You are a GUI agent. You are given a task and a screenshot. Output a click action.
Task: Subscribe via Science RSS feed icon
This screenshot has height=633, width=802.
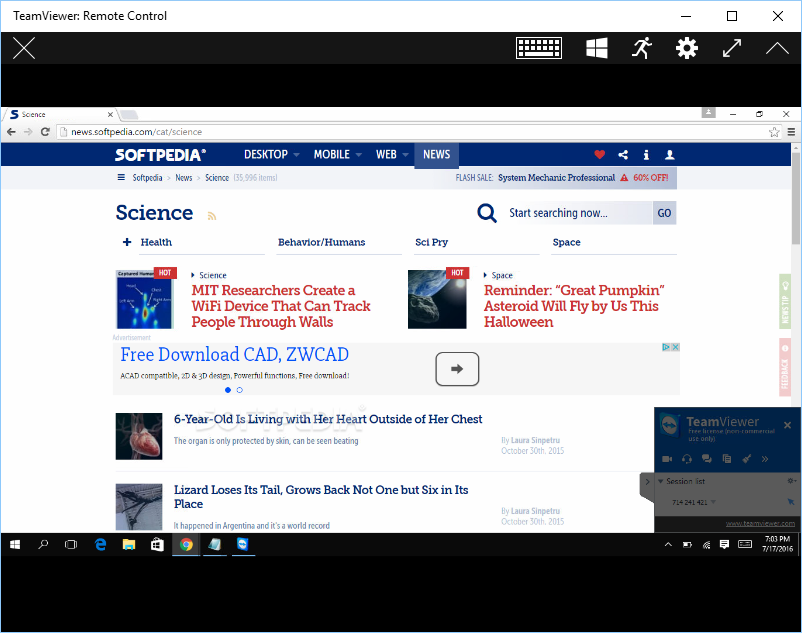click(212, 216)
